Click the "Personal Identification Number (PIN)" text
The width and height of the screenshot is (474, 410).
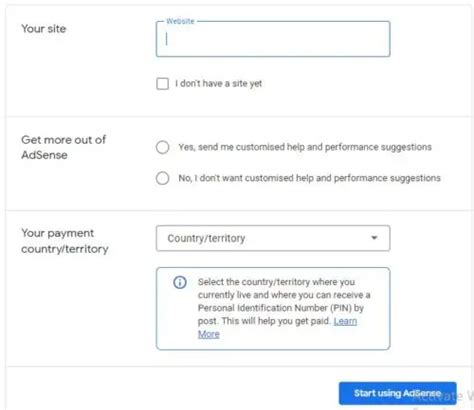275,308
